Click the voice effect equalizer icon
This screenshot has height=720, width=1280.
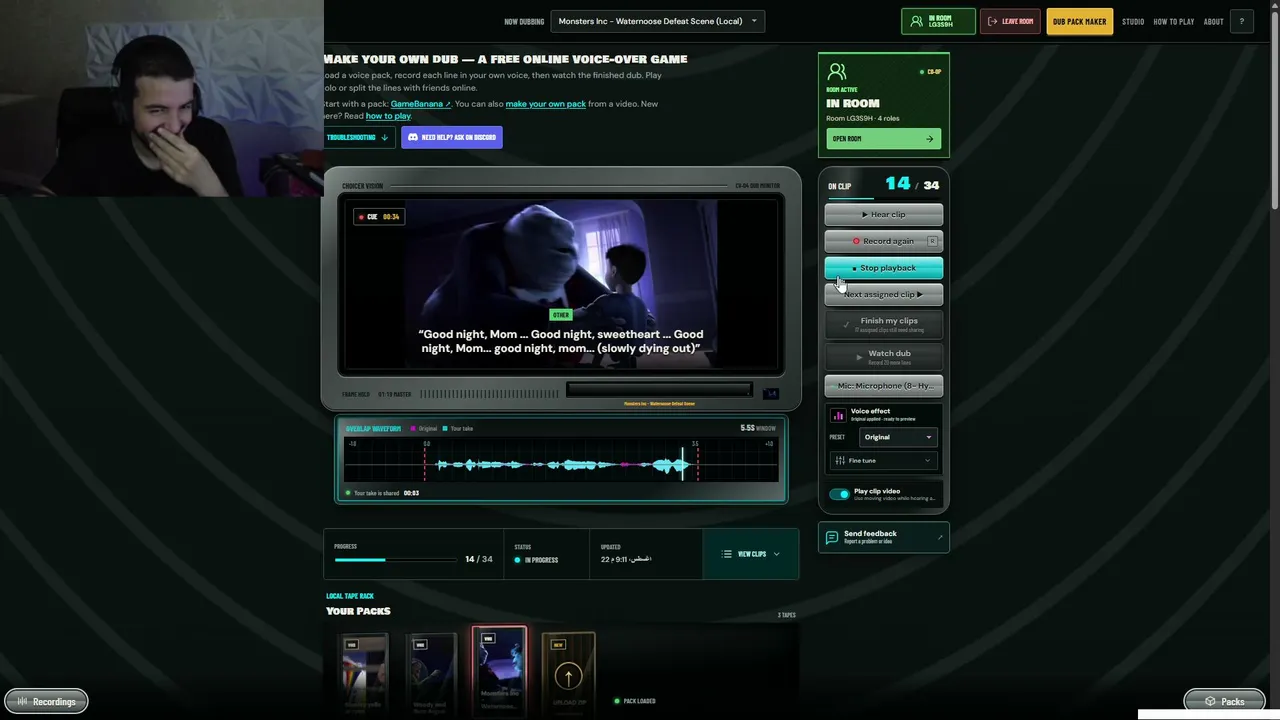(838, 415)
